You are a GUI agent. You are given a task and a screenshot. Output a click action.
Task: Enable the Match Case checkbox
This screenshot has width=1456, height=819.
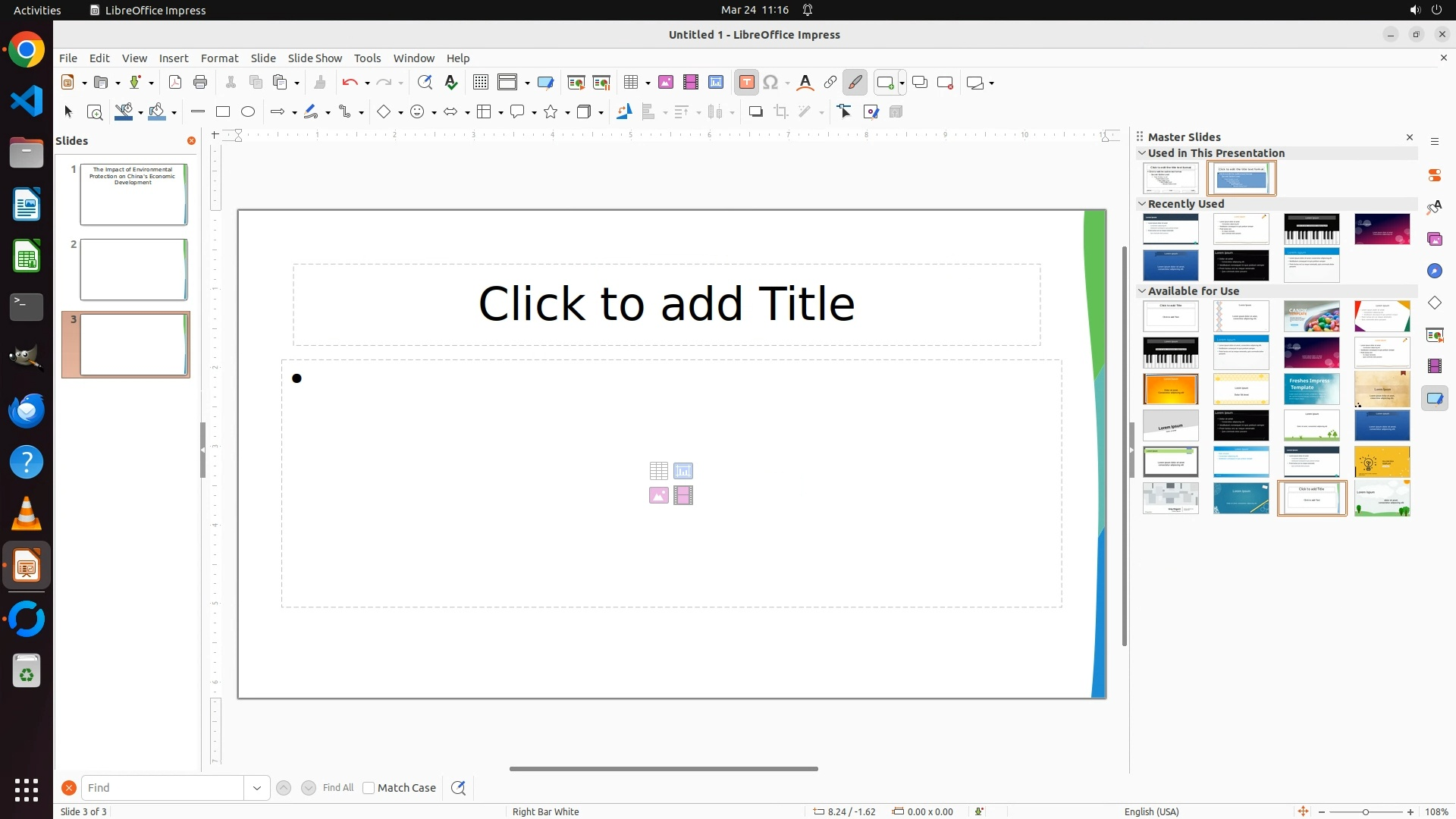pyautogui.click(x=369, y=788)
